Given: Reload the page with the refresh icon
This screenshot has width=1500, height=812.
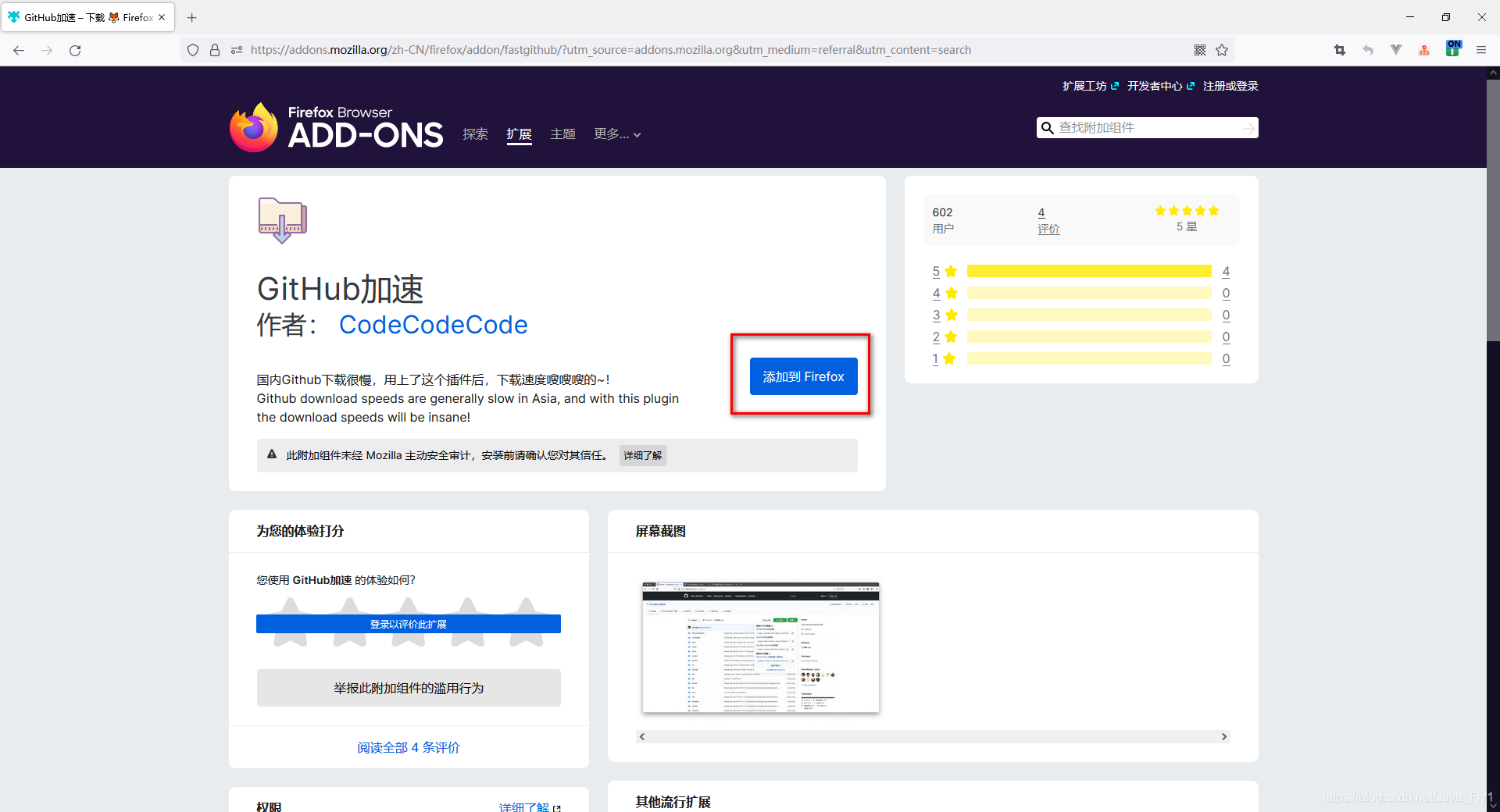Looking at the screenshot, I should pyautogui.click(x=75, y=50).
